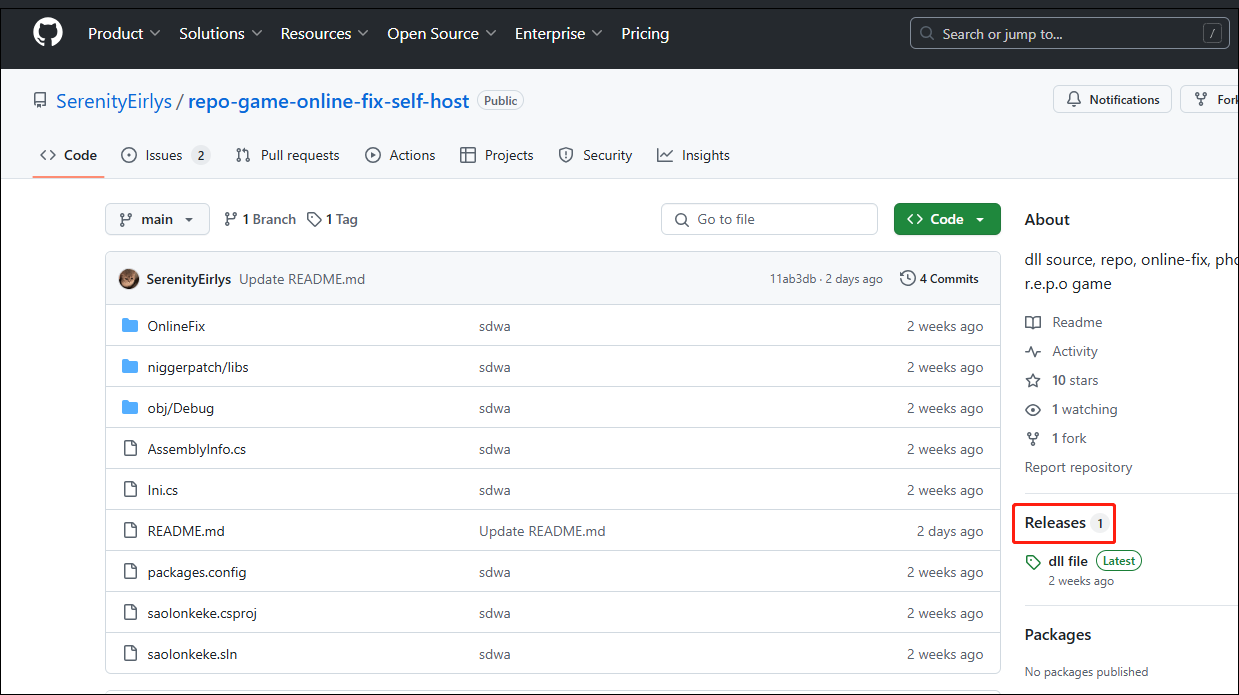View the 1 Branch link
The image size is (1239, 695).
pos(260,219)
